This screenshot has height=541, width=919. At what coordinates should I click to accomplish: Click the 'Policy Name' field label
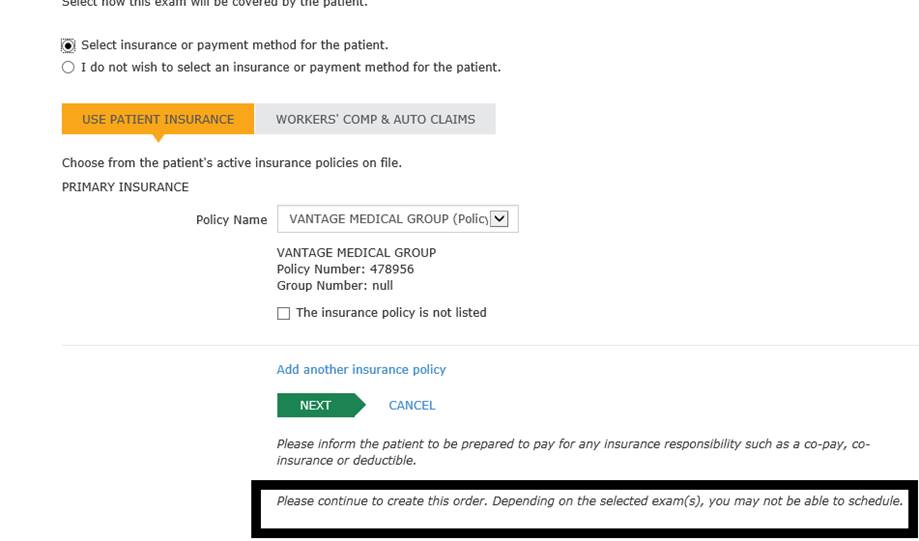pyautogui.click(x=231, y=220)
